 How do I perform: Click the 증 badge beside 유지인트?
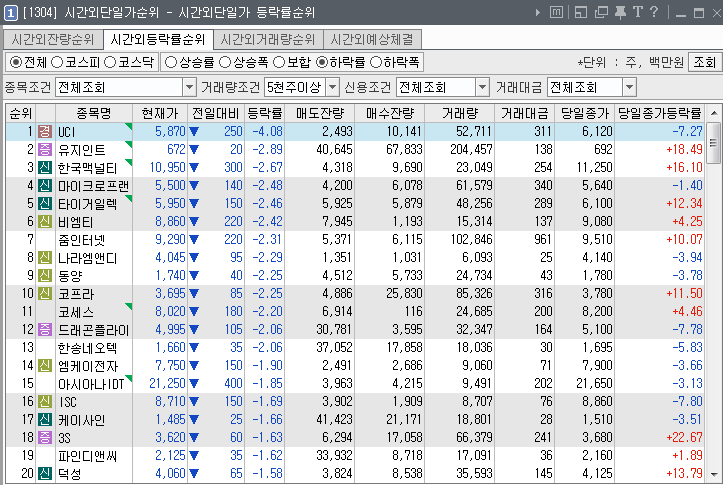pos(45,150)
